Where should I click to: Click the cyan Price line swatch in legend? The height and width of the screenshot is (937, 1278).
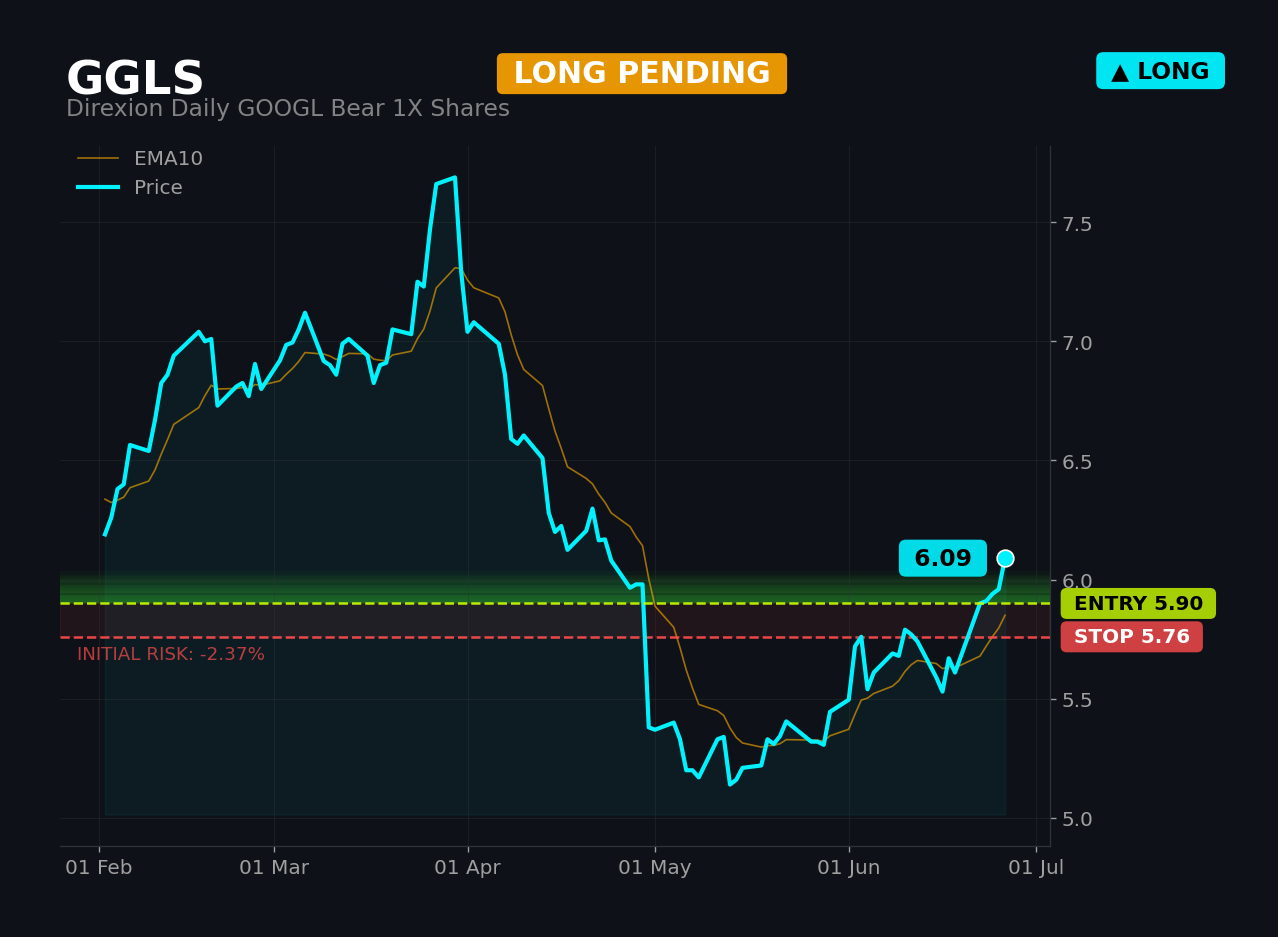point(98,188)
